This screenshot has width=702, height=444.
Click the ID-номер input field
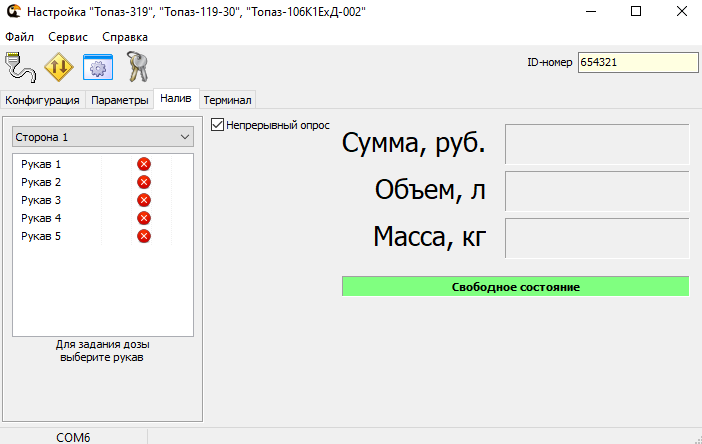click(x=638, y=62)
